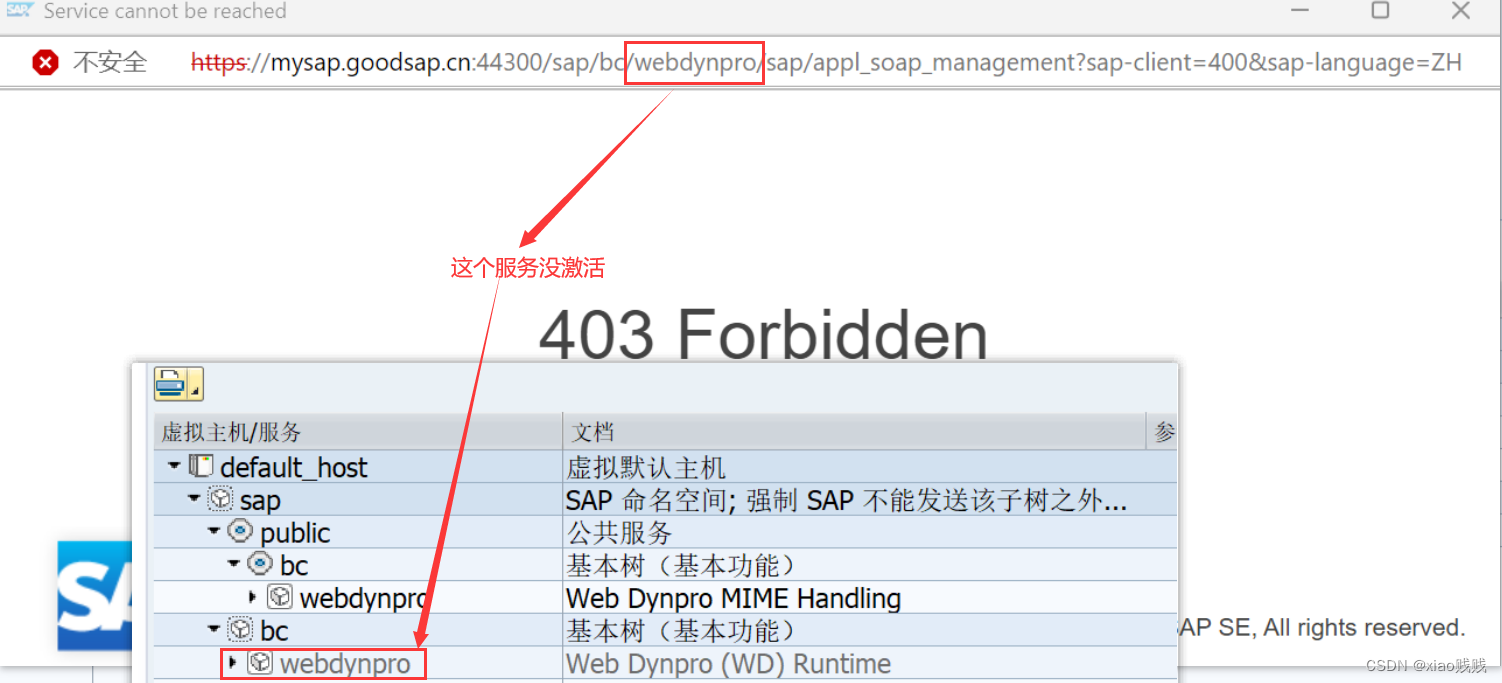Expand webdynpro under public bc
1502x683 pixels.
click(253, 597)
